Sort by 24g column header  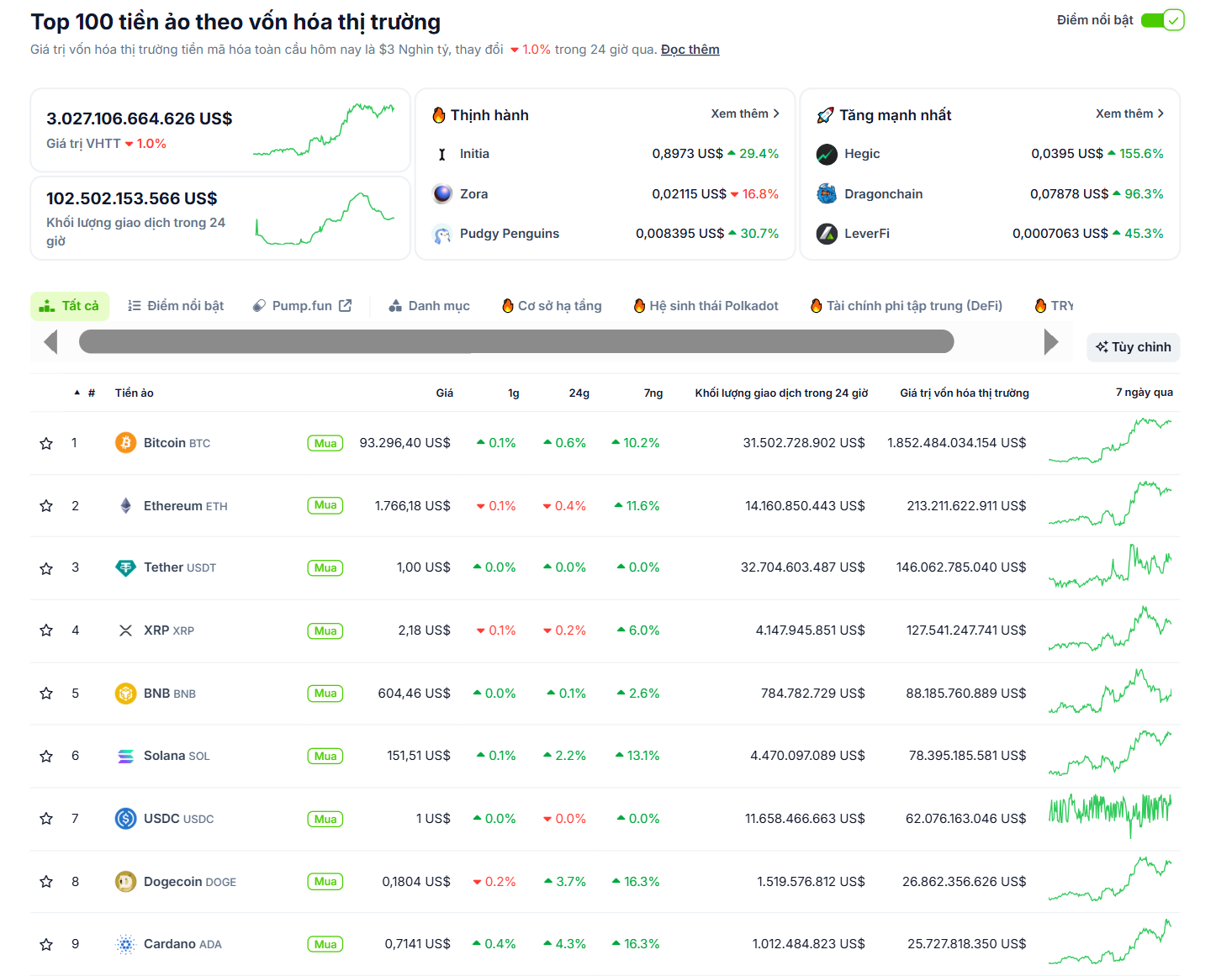(579, 393)
